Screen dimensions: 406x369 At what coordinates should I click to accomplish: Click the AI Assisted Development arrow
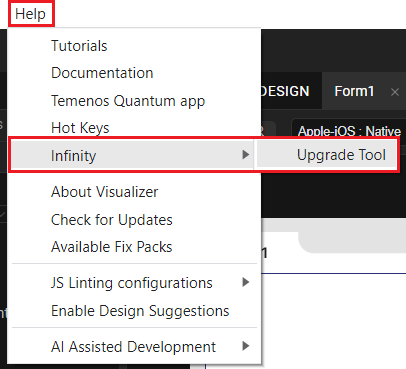click(x=246, y=346)
